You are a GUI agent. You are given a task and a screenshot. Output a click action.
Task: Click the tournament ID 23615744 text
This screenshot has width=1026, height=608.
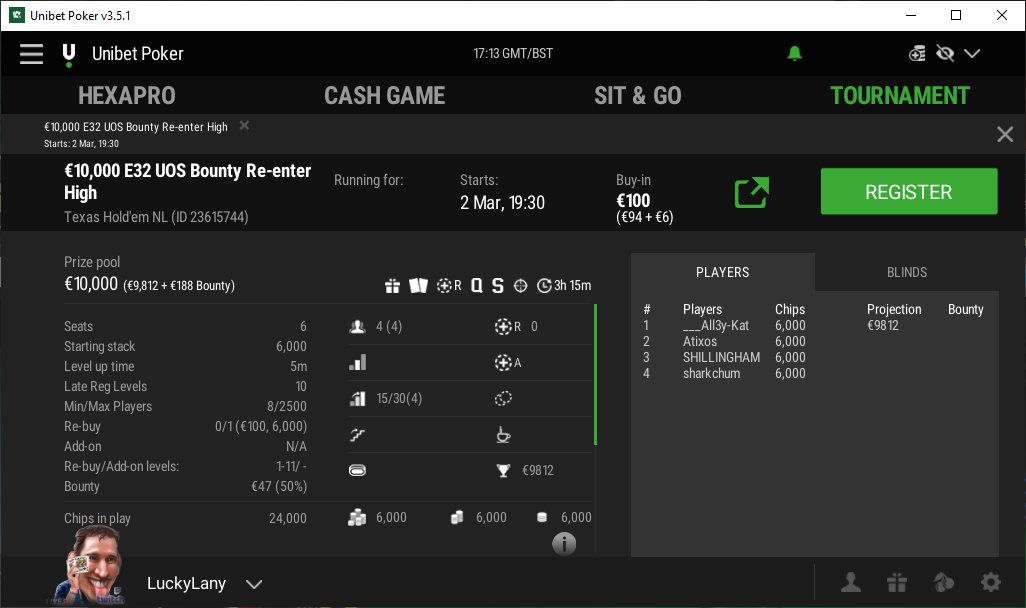click(209, 217)
